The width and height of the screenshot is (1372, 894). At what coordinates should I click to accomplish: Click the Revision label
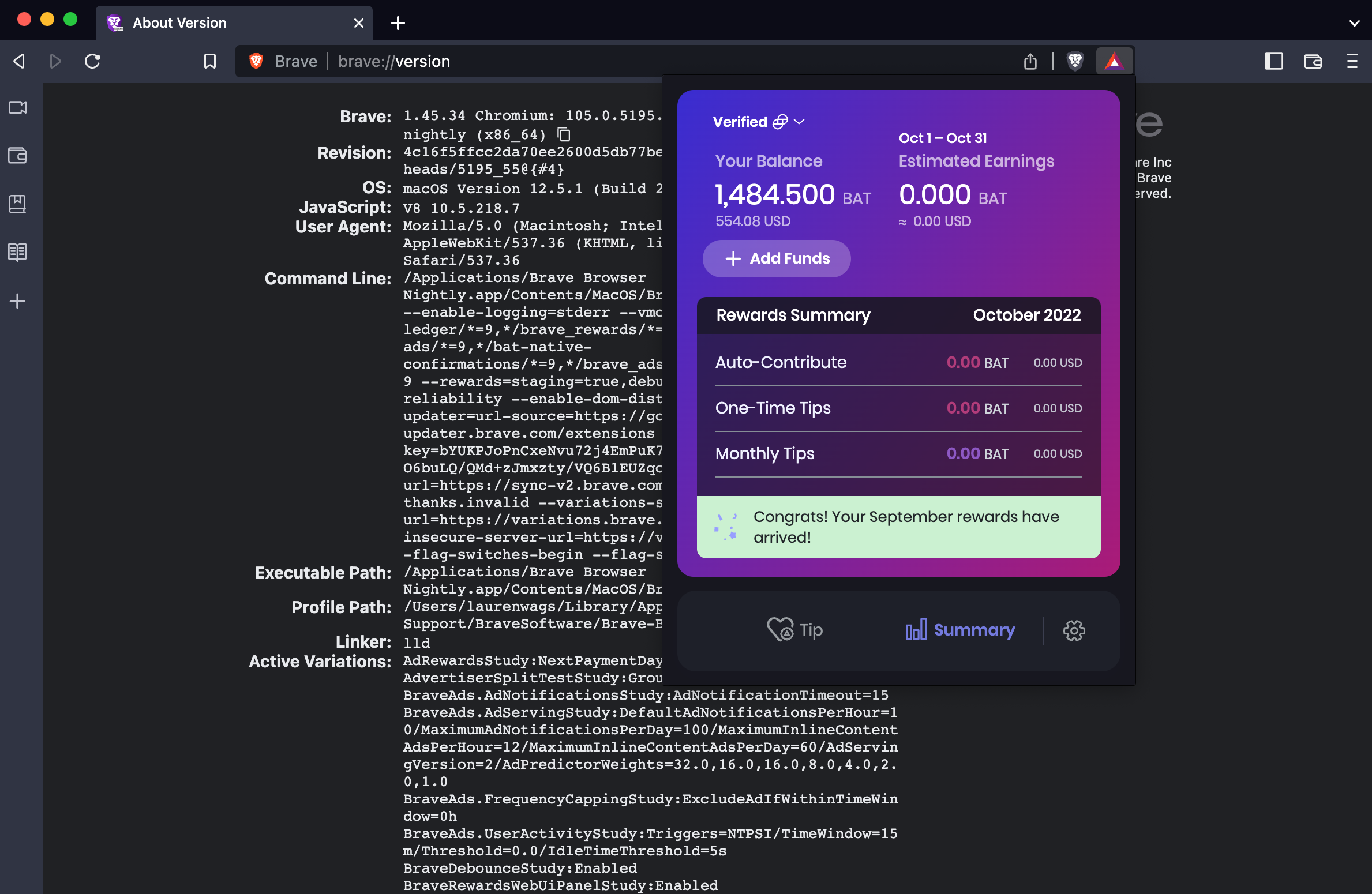[x=354, y=153]
